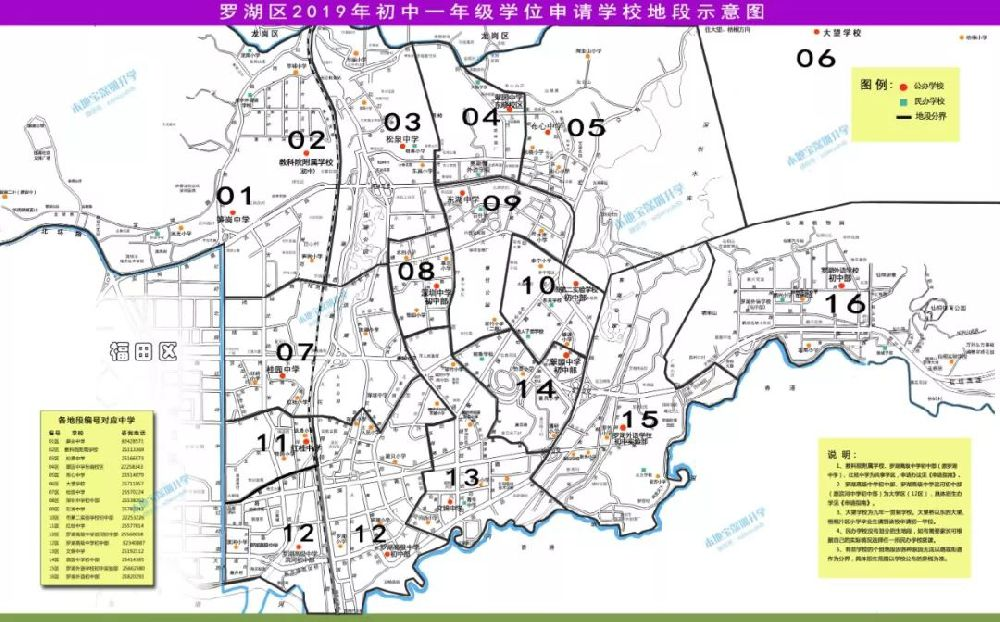Click the 龙岗区 label above zone 04

pos(496,36)
